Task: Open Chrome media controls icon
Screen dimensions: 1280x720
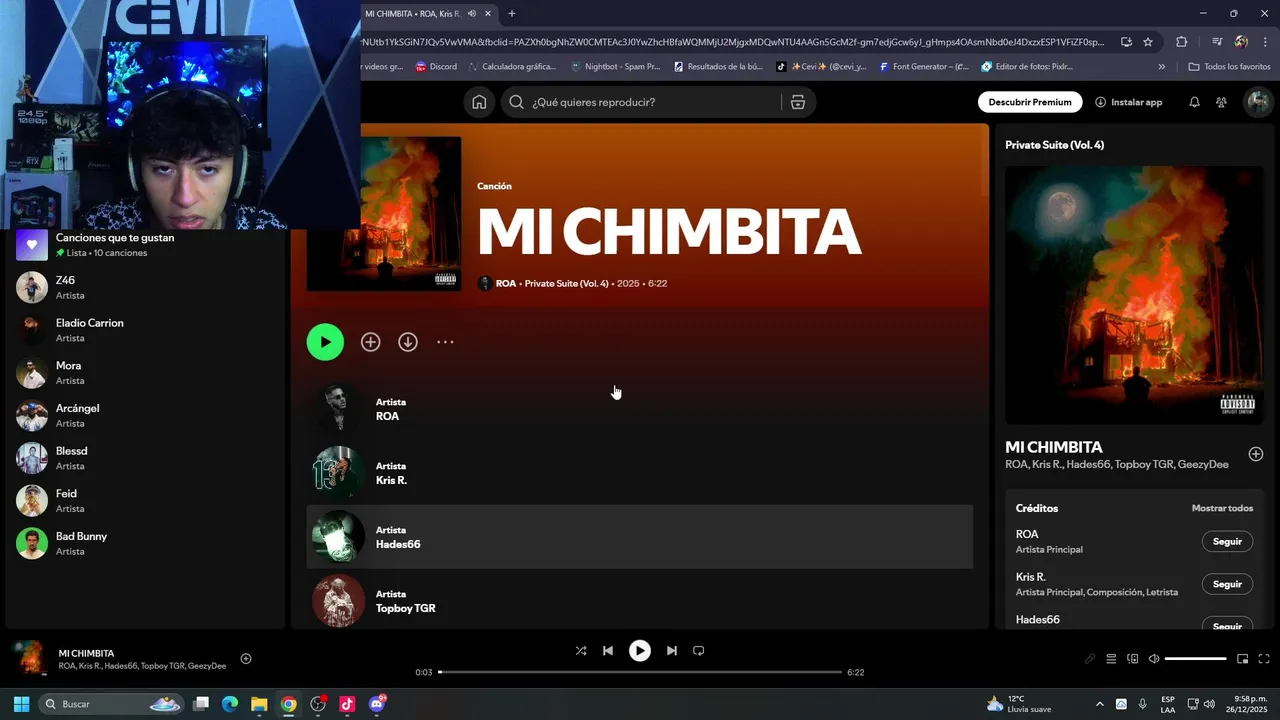Action: click(1217, 42)
